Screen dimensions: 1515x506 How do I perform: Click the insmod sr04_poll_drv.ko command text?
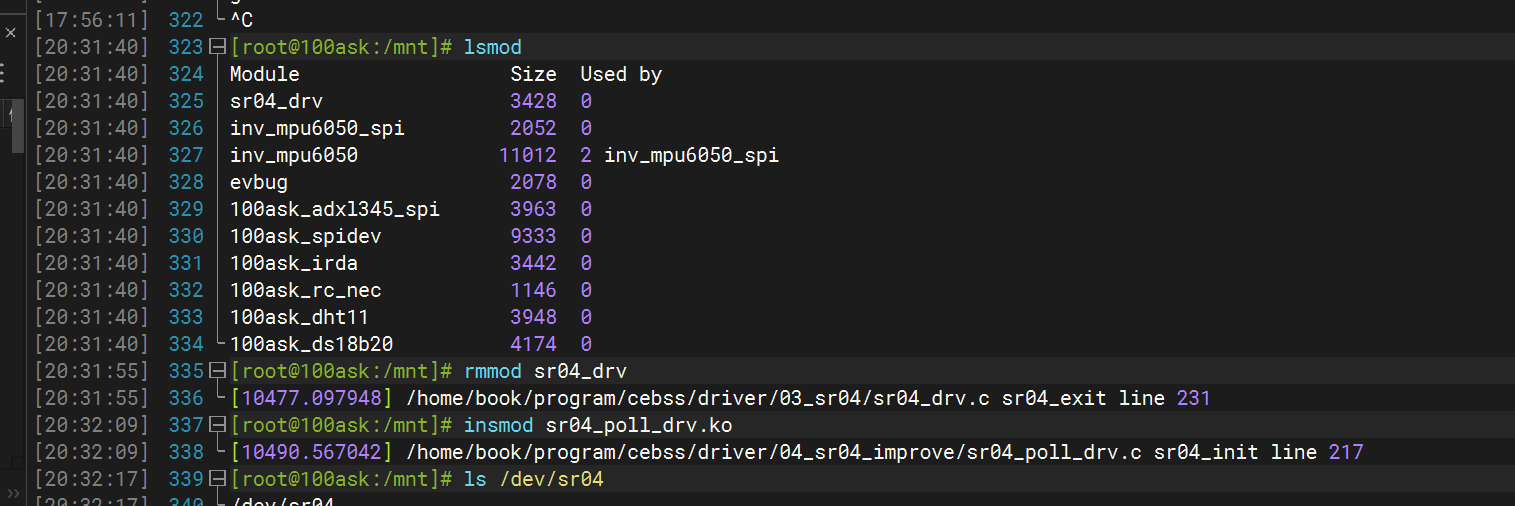click(x=598, y=425)
